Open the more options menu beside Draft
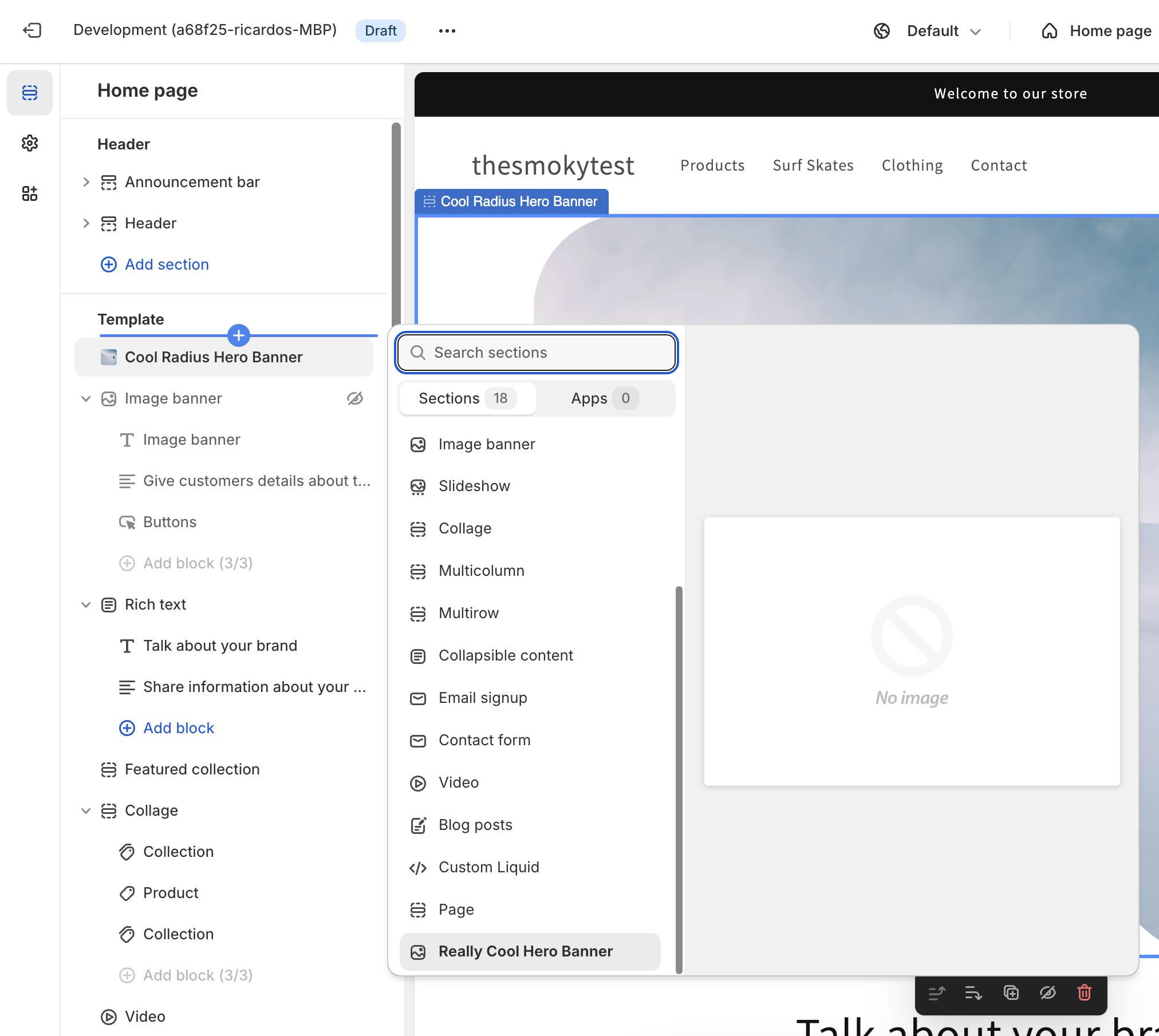Image resolution: width=1159 pixels, height=1036 pixels. 447,31
